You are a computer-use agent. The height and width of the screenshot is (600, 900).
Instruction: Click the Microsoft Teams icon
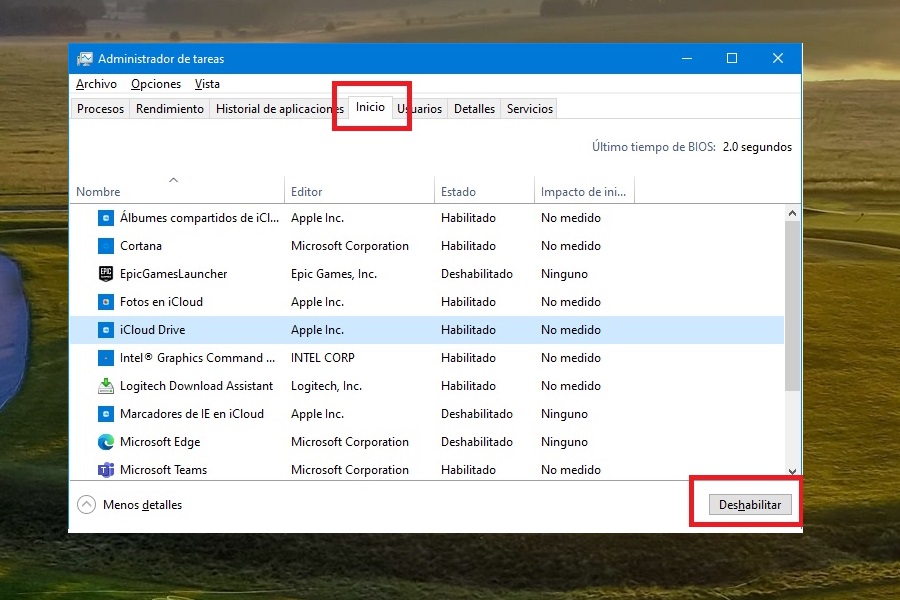(x=106, y=469)
